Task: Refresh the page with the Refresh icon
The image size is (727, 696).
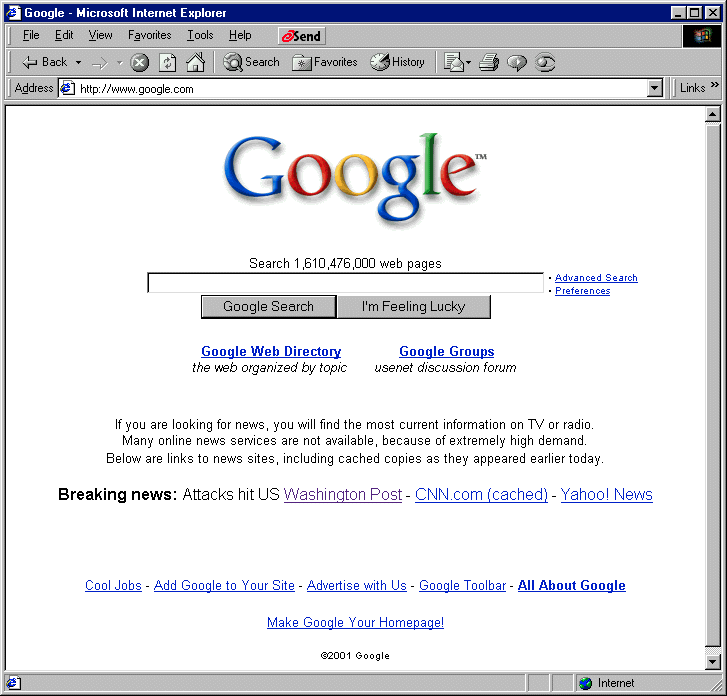Action: coord(167,63)
